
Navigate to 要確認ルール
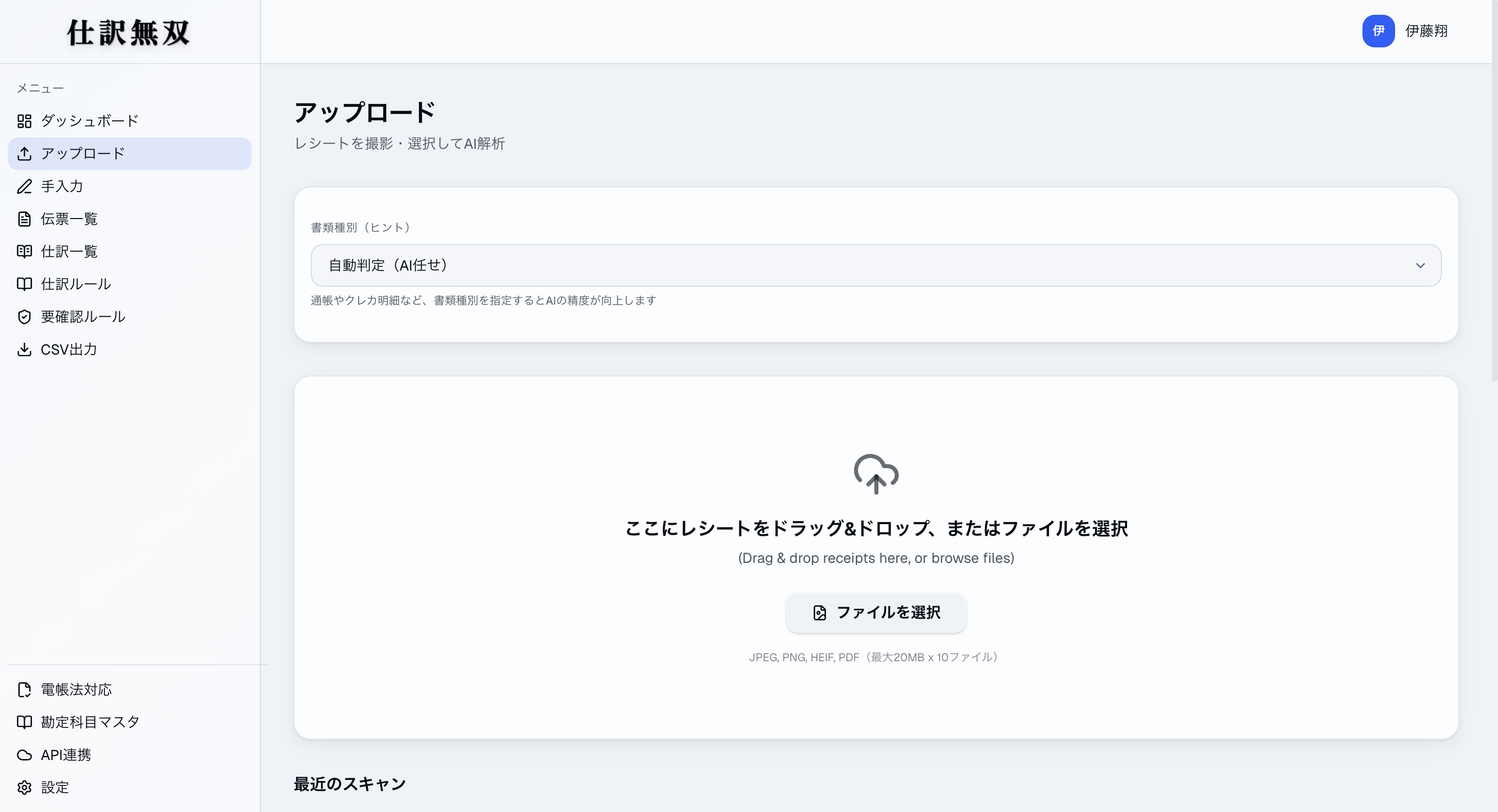pyautogui.click(x=130, y=317)
